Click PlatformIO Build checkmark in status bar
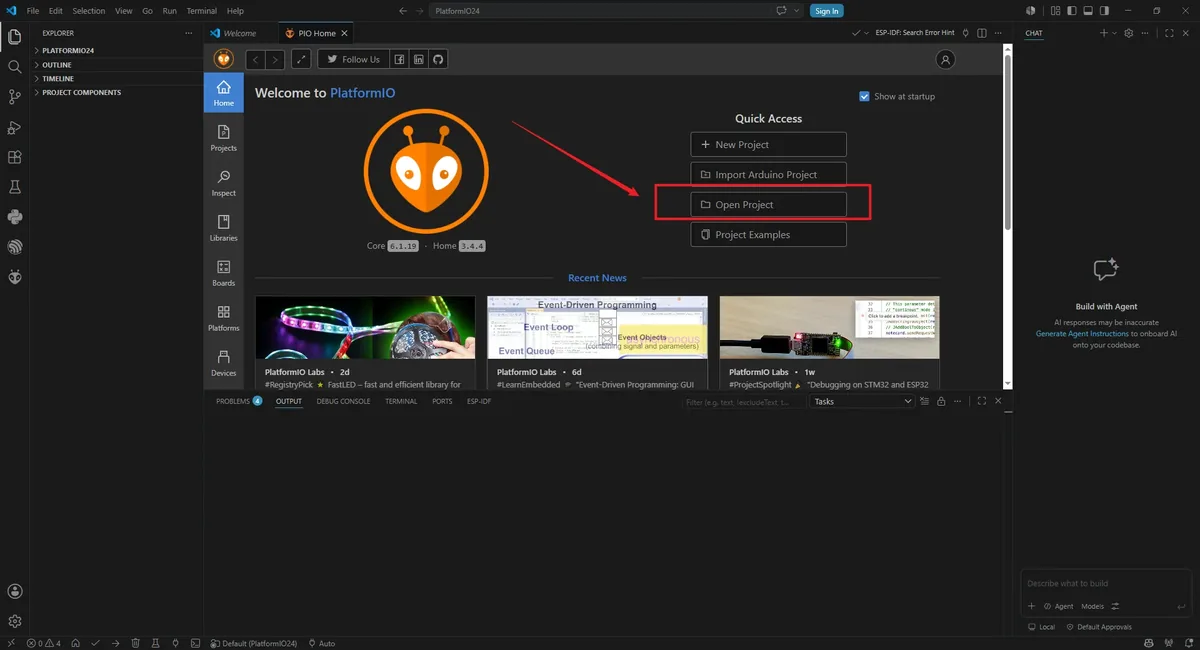The width and height of the screenshot is (1200, 650). pos(95,643)
